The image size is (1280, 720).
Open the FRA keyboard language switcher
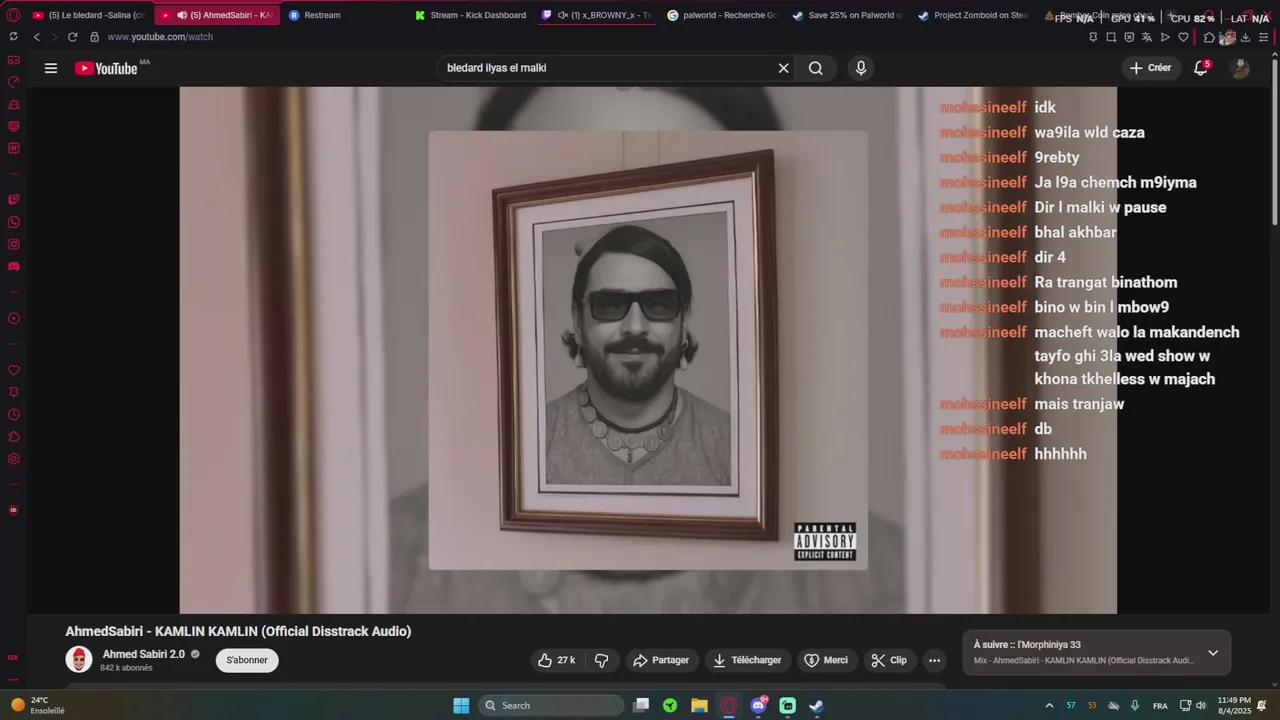point(1160,705)
